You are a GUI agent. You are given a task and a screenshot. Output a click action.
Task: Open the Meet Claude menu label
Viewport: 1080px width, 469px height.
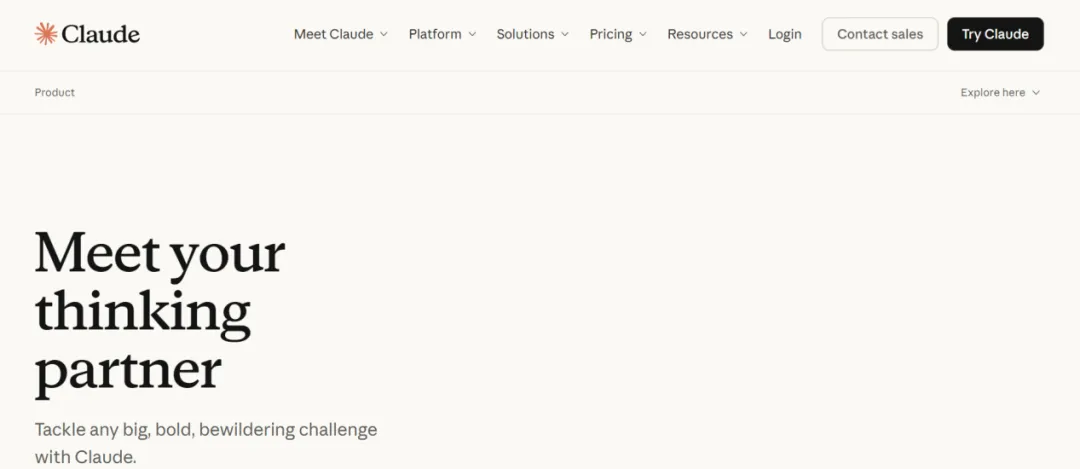pos(333,34)
